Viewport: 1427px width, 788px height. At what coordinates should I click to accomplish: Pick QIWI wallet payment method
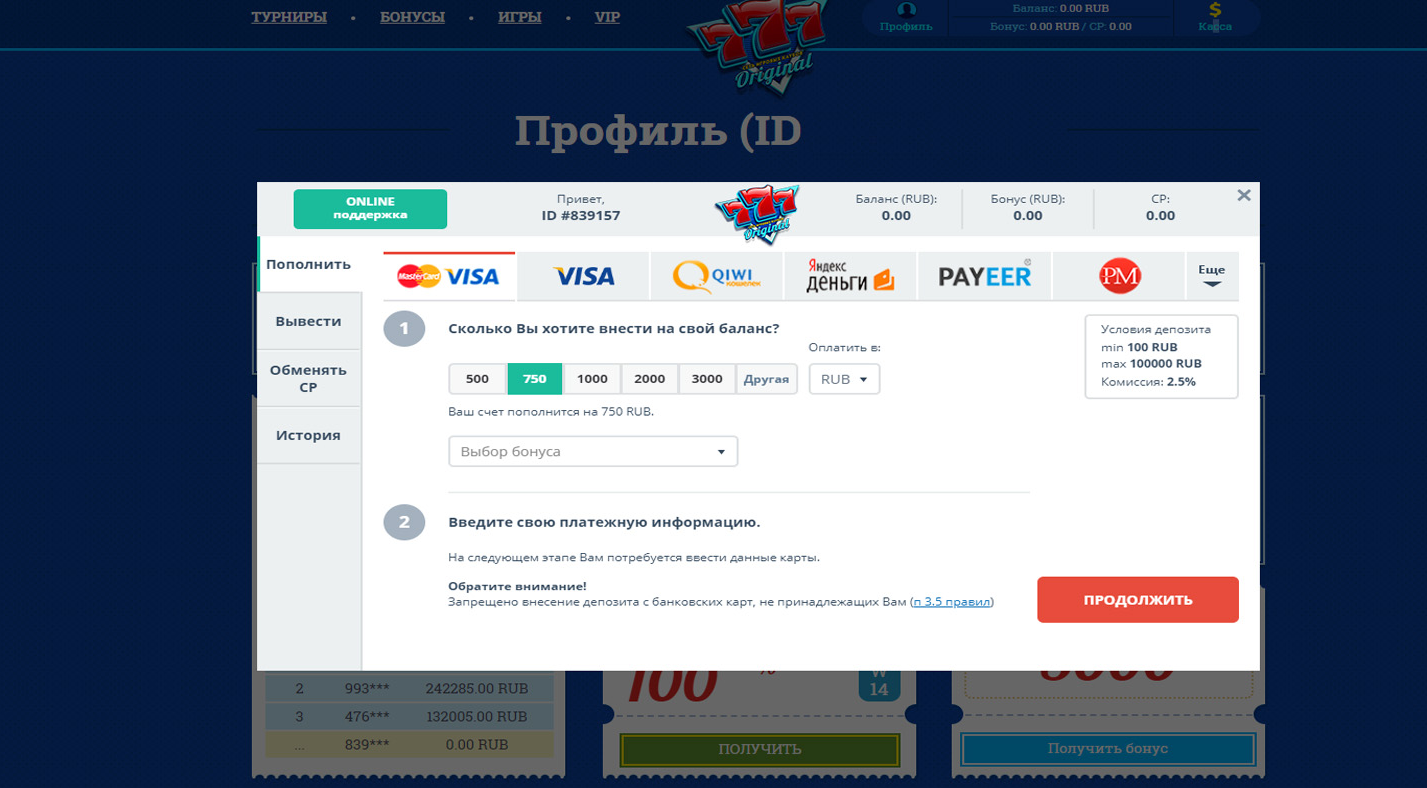tap(716, 276)
